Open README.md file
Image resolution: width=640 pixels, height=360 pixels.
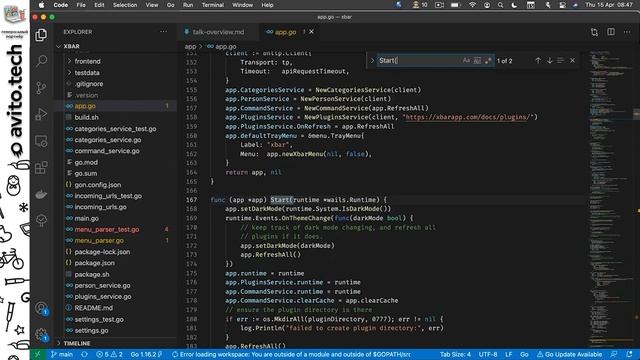click(x=93, y=308)
